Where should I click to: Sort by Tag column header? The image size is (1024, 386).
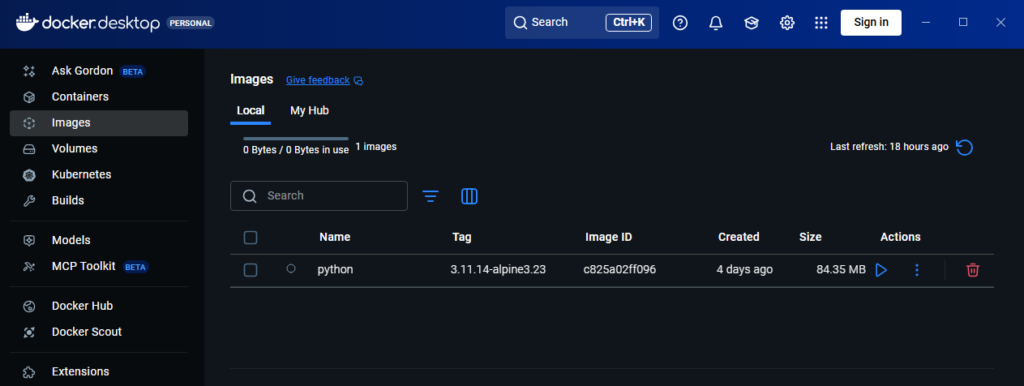(x=462, y=237)
